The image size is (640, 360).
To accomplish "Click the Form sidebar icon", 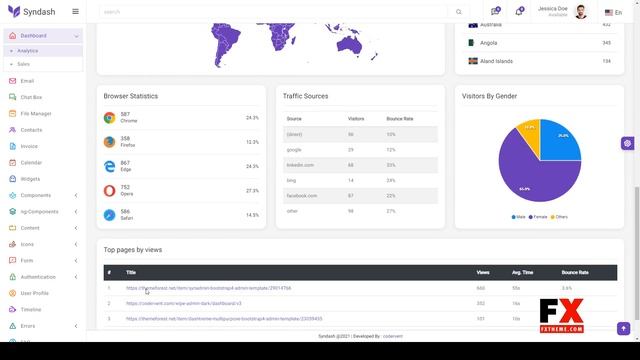I will click(x=13, y=260).
